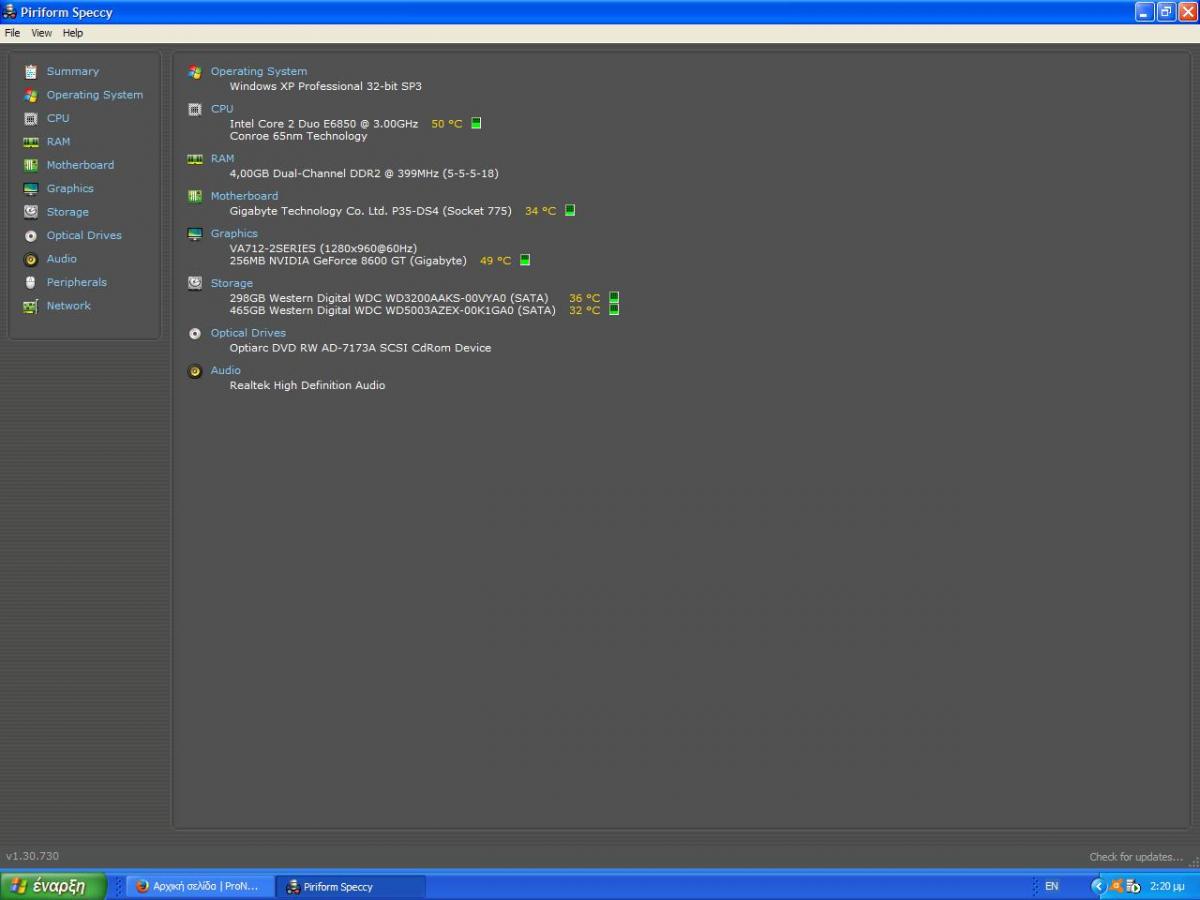
Task: Click the 50 °C CPU temperature value
Action: 446,124
